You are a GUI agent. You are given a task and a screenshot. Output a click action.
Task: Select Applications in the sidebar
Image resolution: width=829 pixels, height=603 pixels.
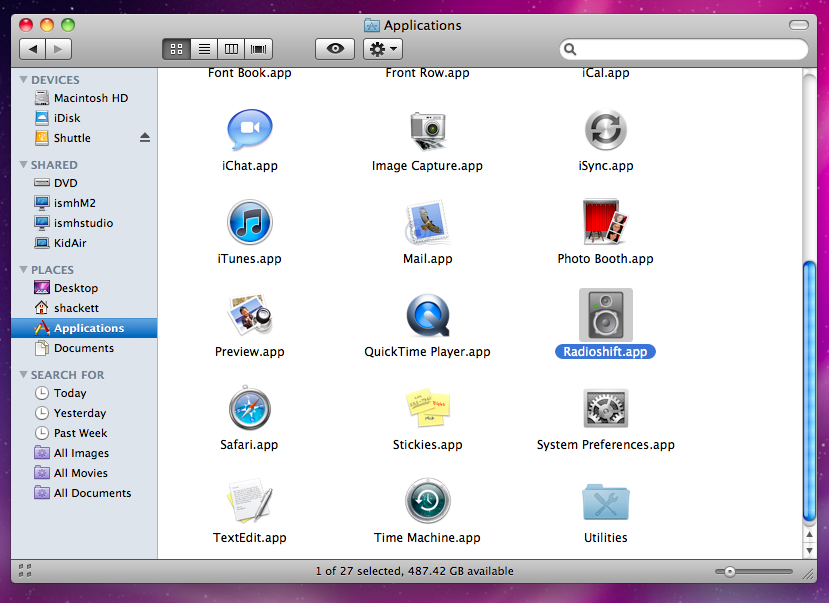pyautogui.click(x=84, y=328)
